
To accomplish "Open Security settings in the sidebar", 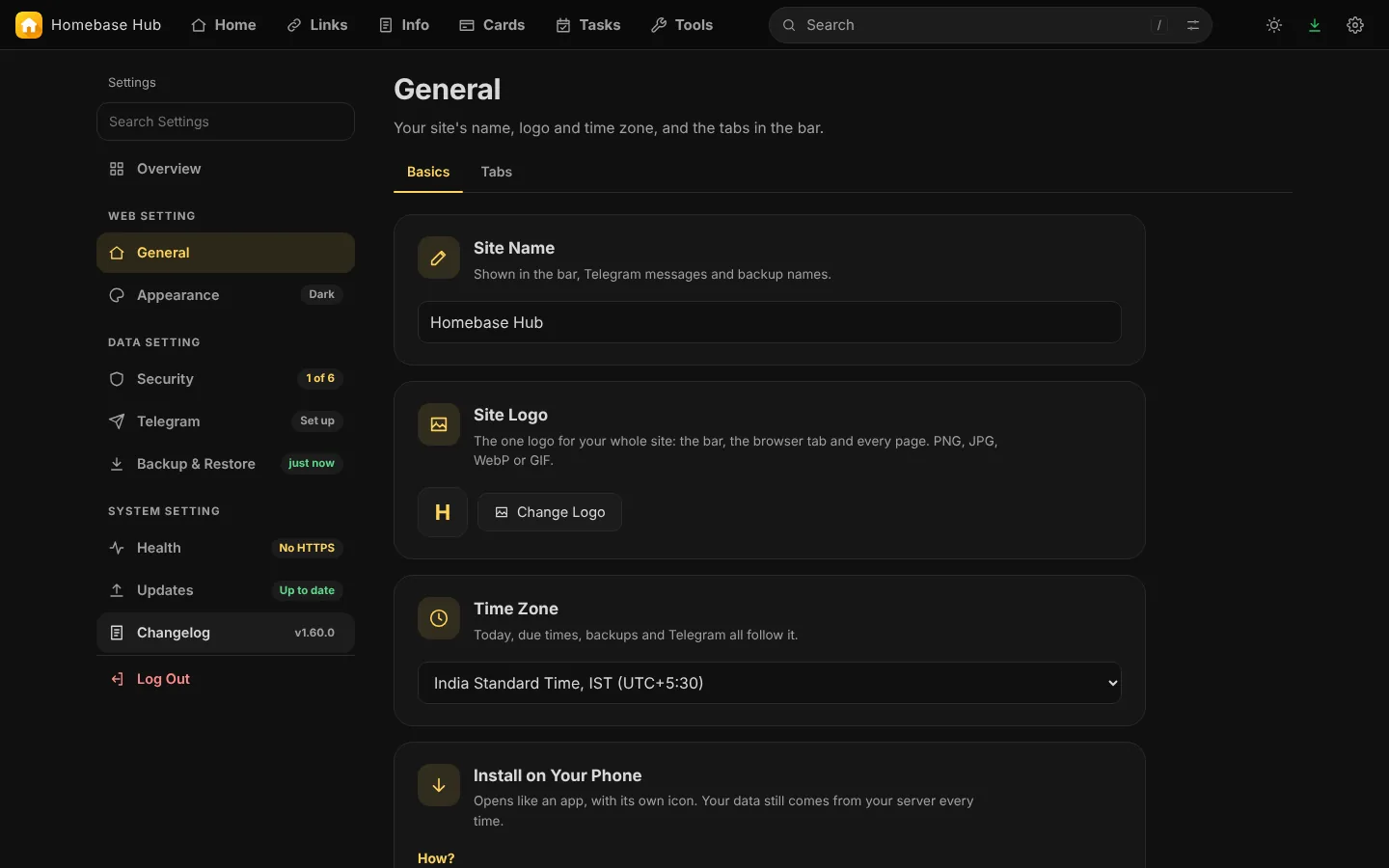I will [x=226, y=379].
